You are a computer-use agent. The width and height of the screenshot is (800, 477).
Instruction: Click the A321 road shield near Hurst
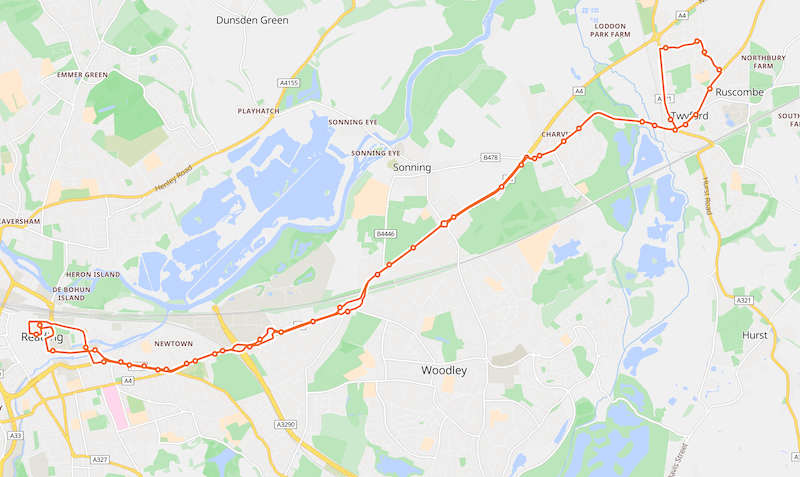click(744, 301)
